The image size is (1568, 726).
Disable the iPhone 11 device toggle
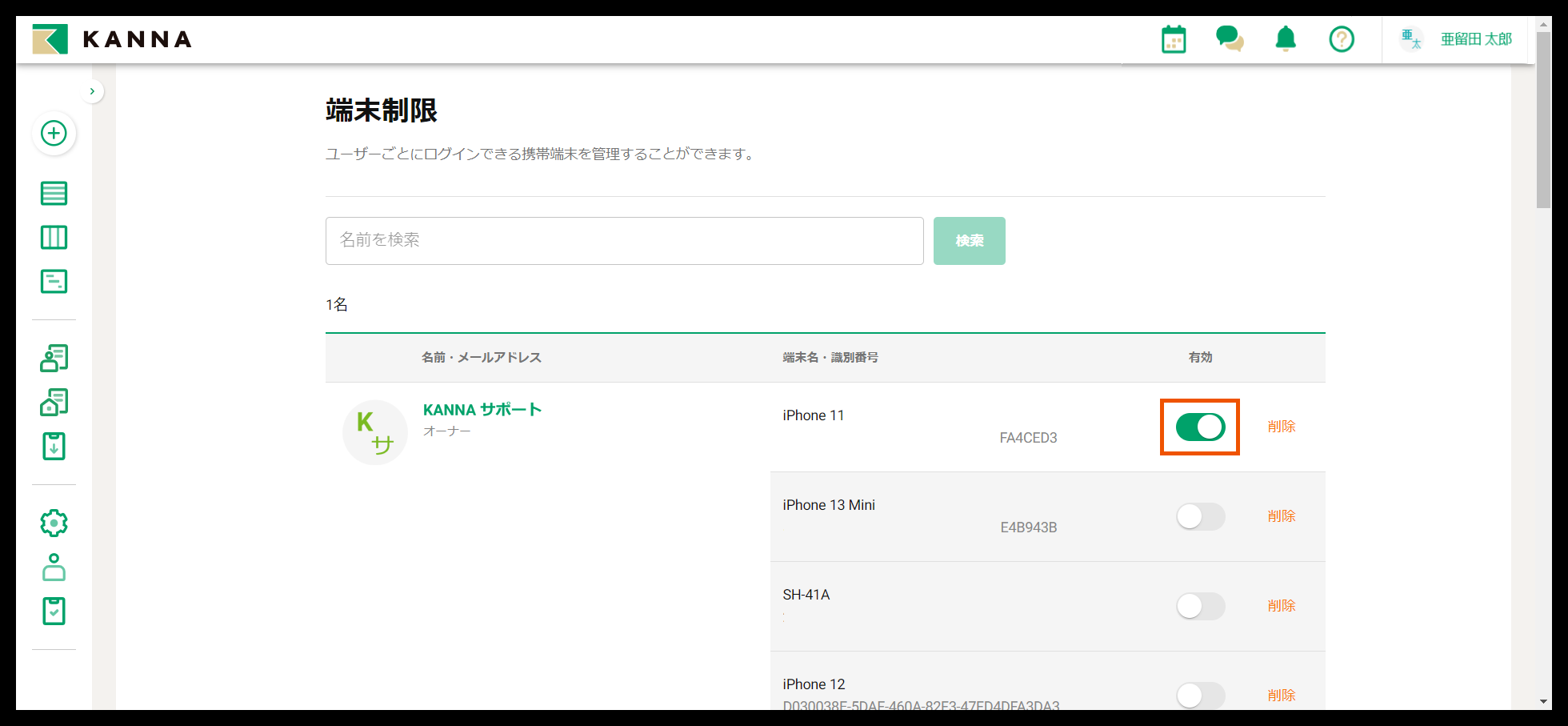(x=1199, y=427)
